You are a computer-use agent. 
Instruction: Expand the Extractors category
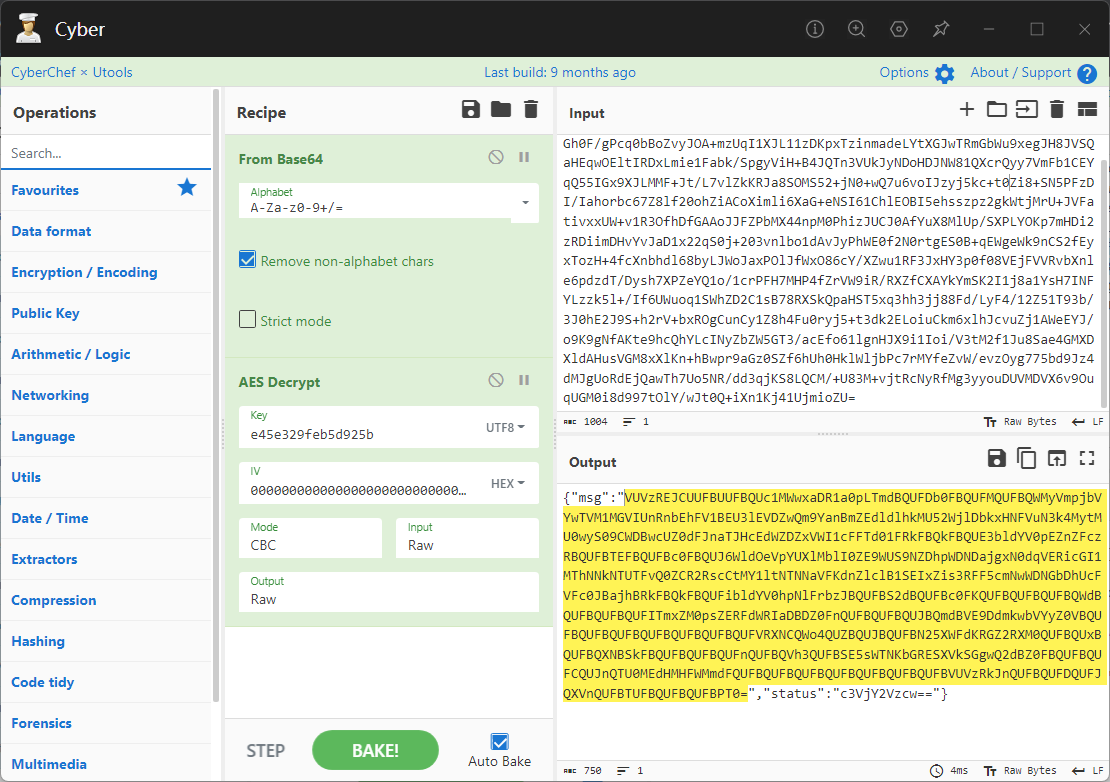click(106, 560)
